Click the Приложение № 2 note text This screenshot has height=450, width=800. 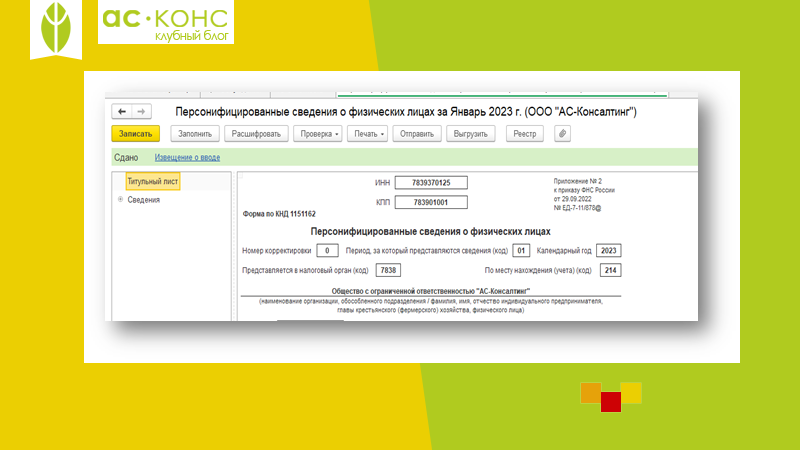point(584,194)
